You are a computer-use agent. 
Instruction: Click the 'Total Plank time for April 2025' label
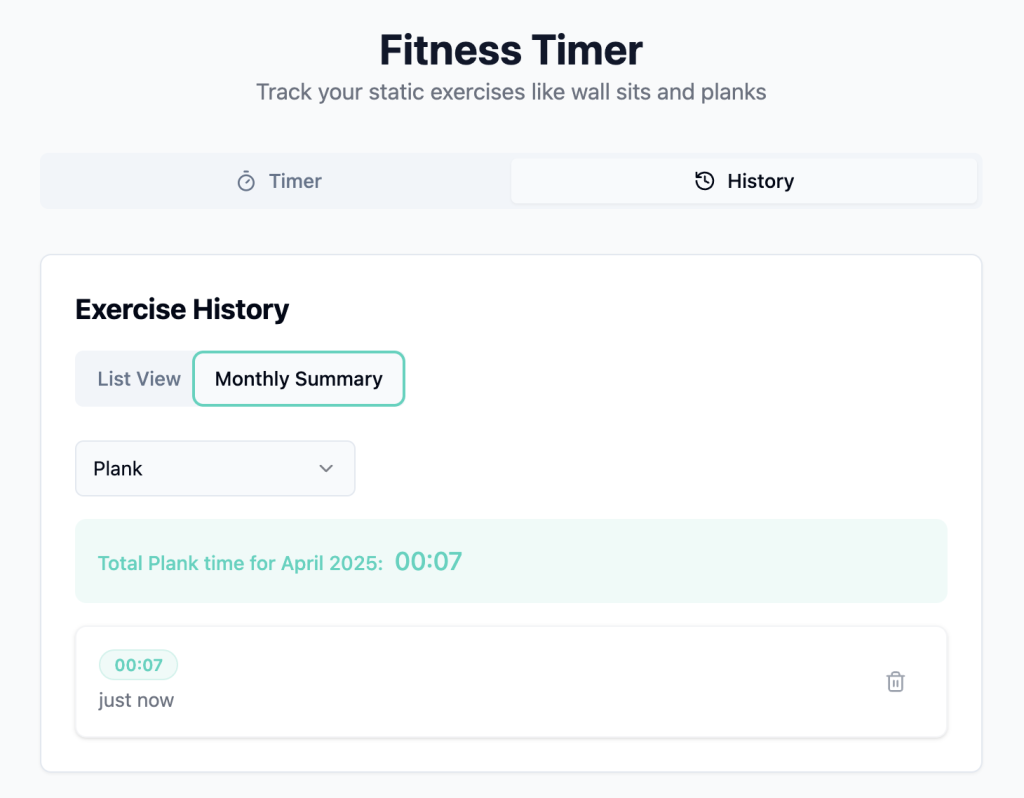pyautogui.click(x=240, y=563)
